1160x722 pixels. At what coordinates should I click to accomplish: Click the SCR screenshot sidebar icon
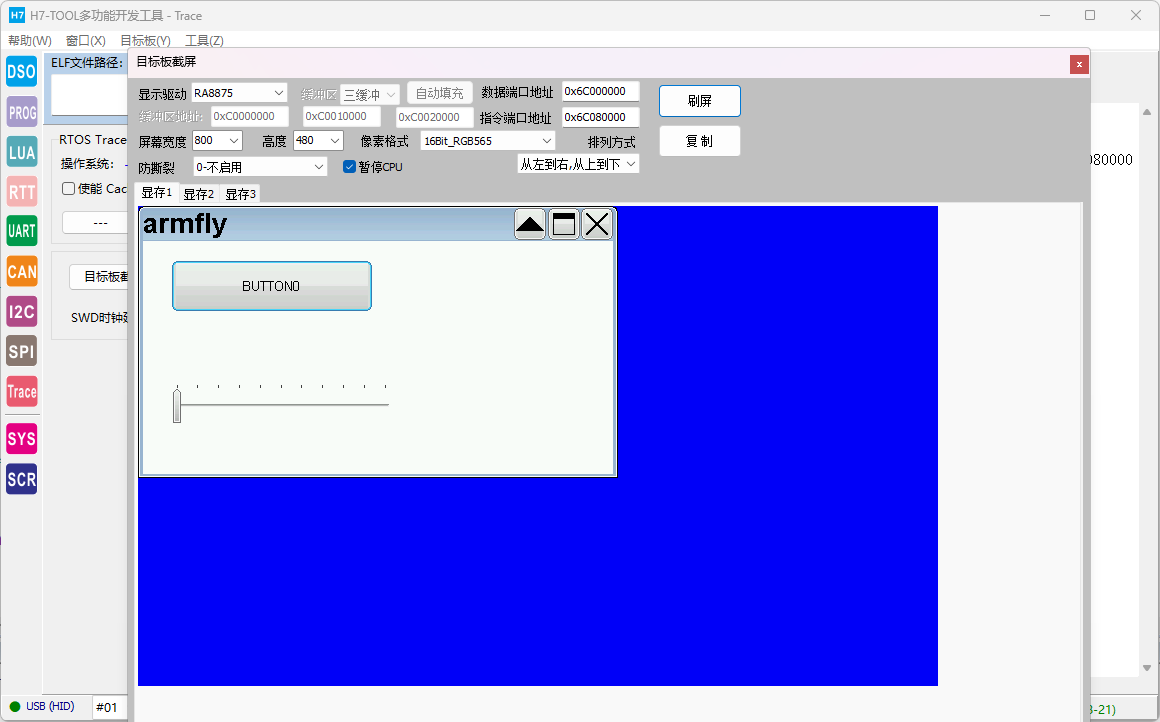coord(21,479)
